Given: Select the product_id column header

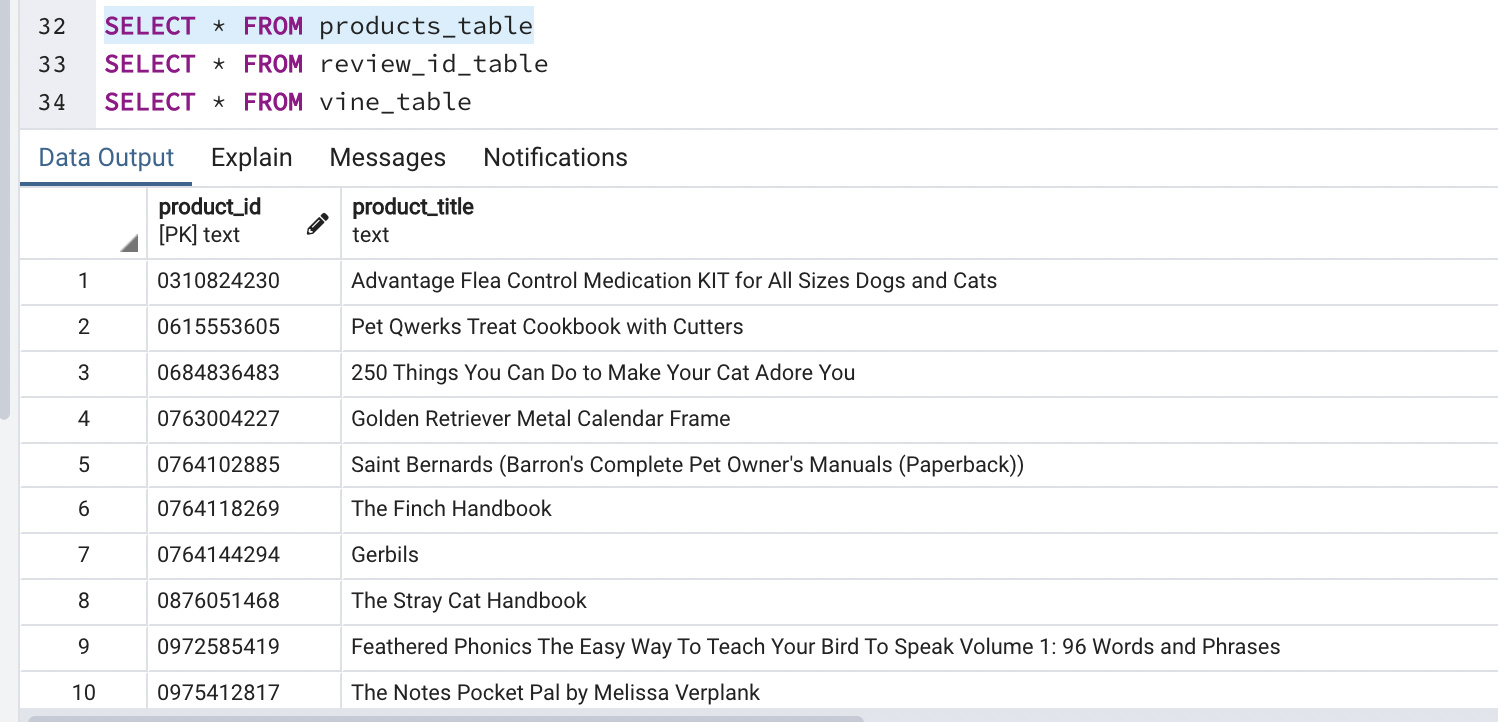Looking at the screenshot, I should [243, 222].
